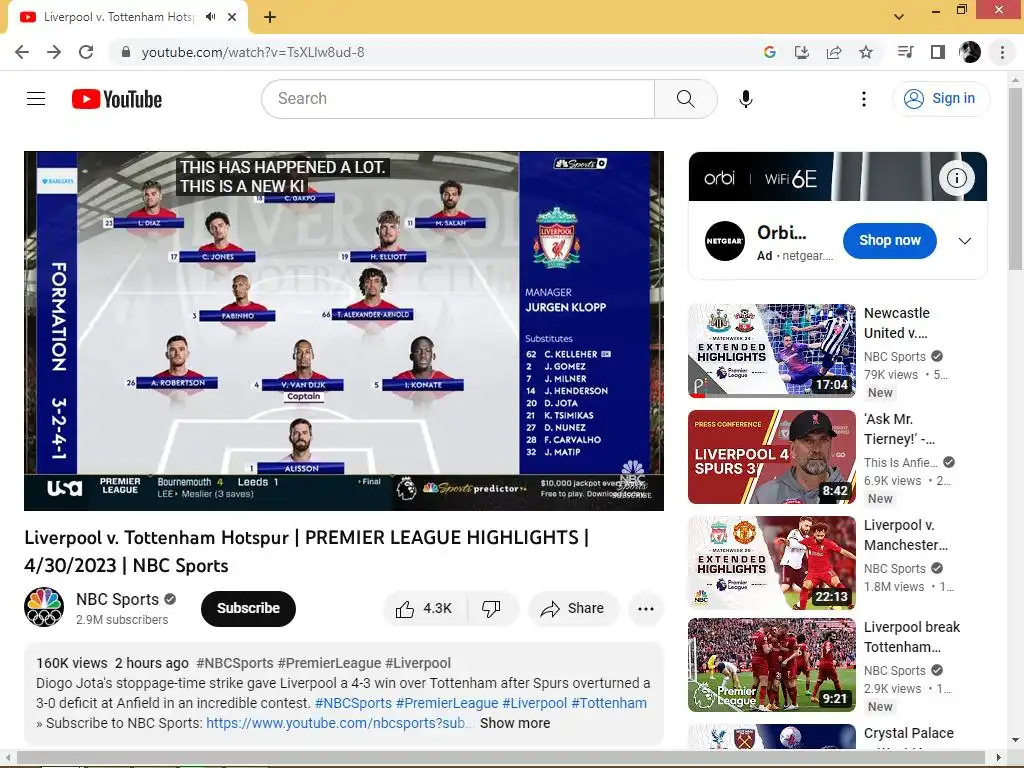Click the '160K views' text
1024x768 pixels.
pos(72,663)
